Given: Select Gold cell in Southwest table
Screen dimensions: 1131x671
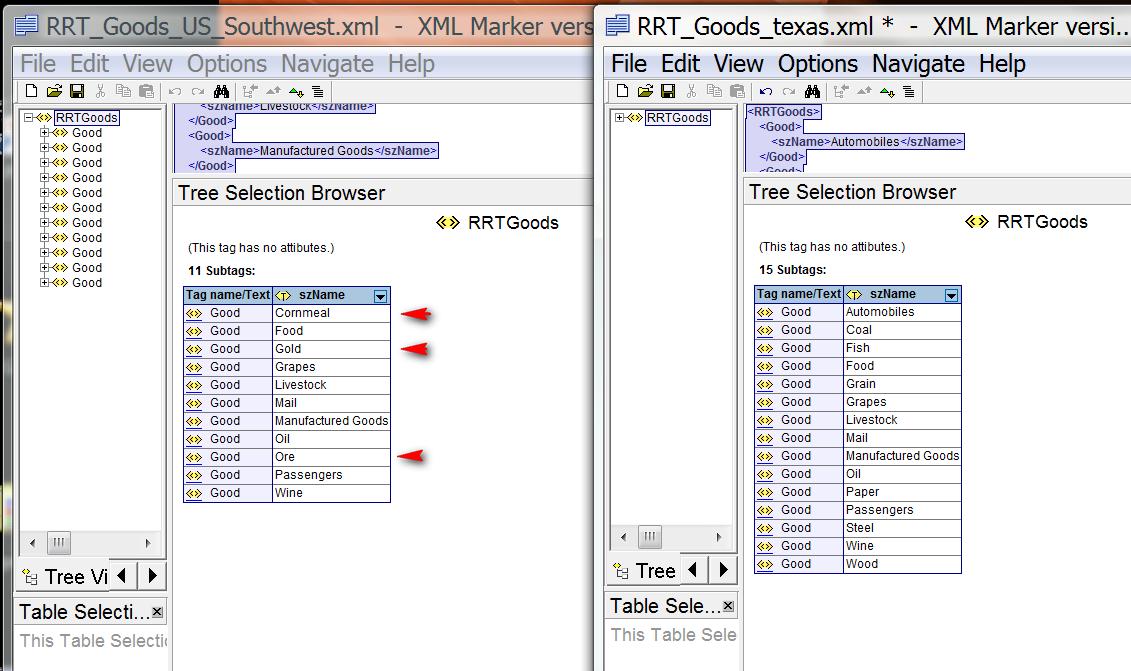Looking at the screenshot, I should (x=331, y=349).
